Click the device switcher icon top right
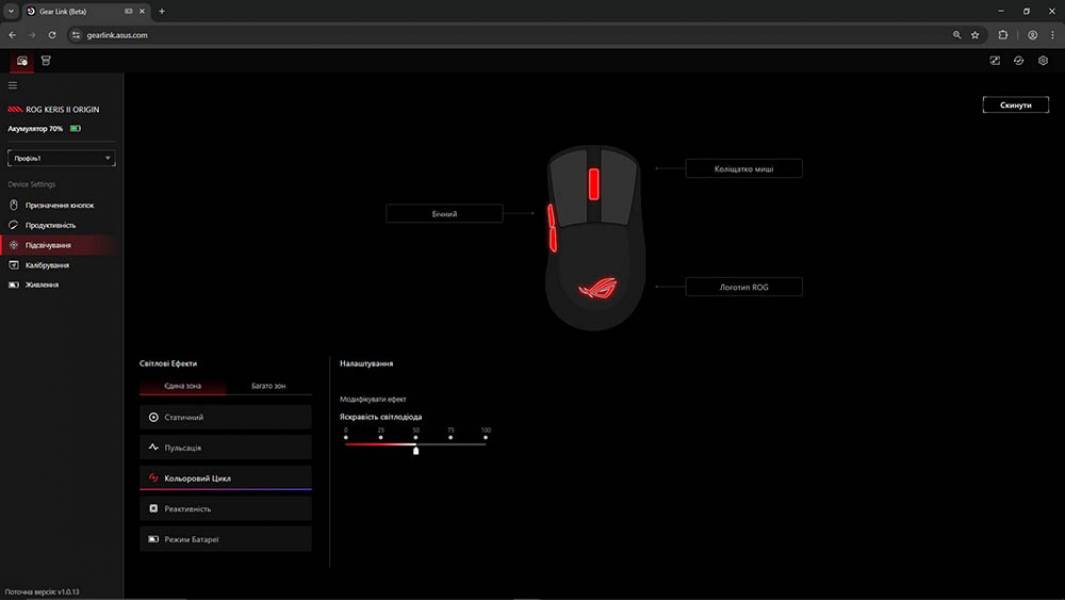The height and width of the screenshot is (600, 1065). [x=994, y=60]
